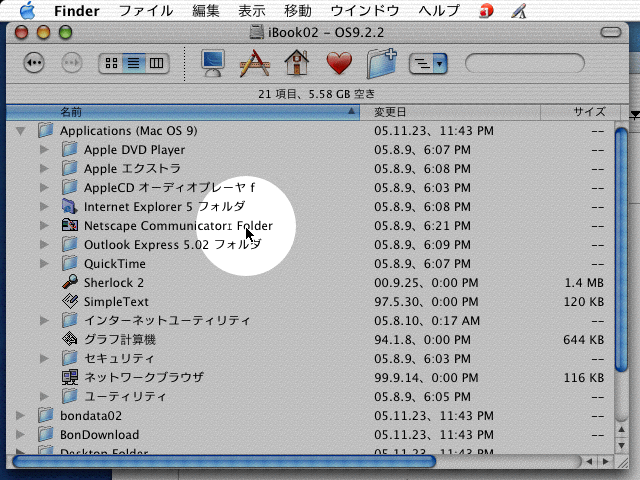Click the pen menu bar icon
The width and height of the screenshot is (640, 480).
pyautogui.click(x=518, y=11)
